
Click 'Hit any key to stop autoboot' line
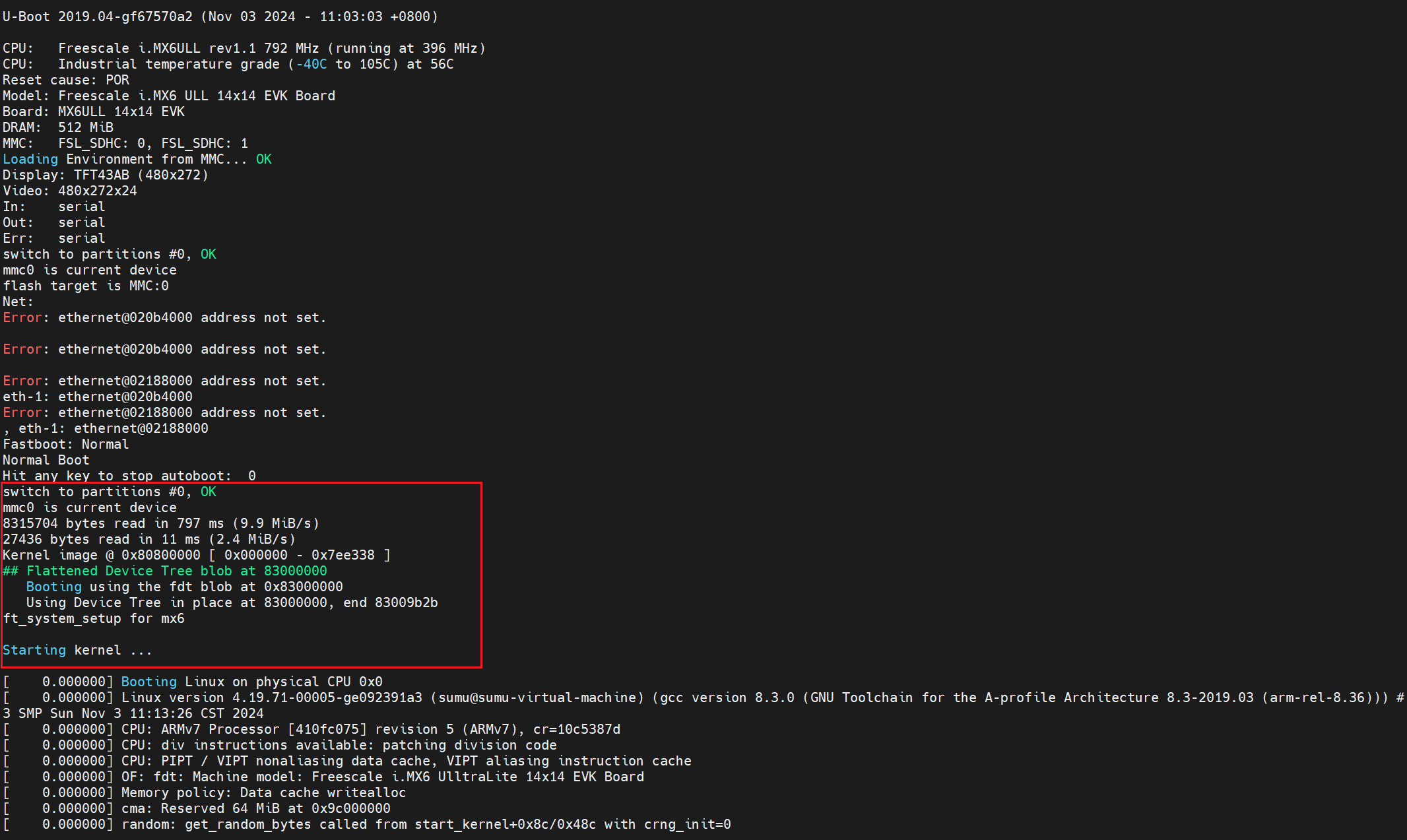pos(129,476)
